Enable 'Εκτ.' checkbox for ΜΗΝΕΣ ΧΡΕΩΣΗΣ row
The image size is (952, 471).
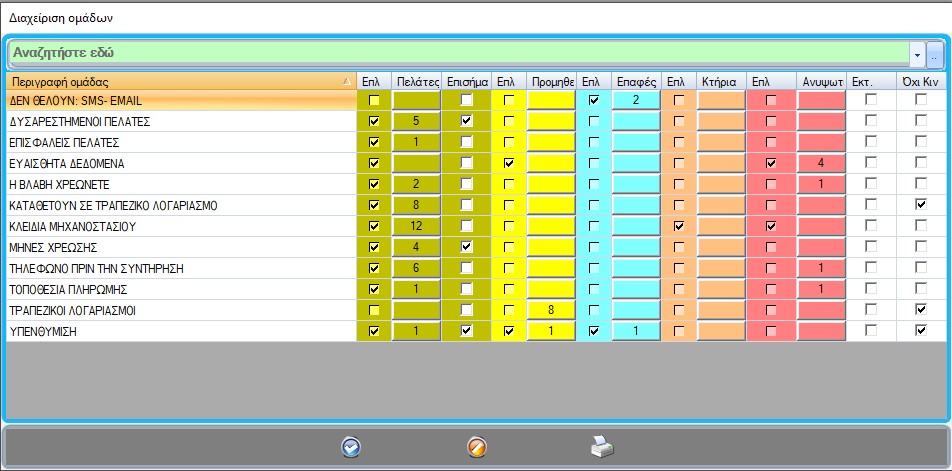(x=871, y=247)
